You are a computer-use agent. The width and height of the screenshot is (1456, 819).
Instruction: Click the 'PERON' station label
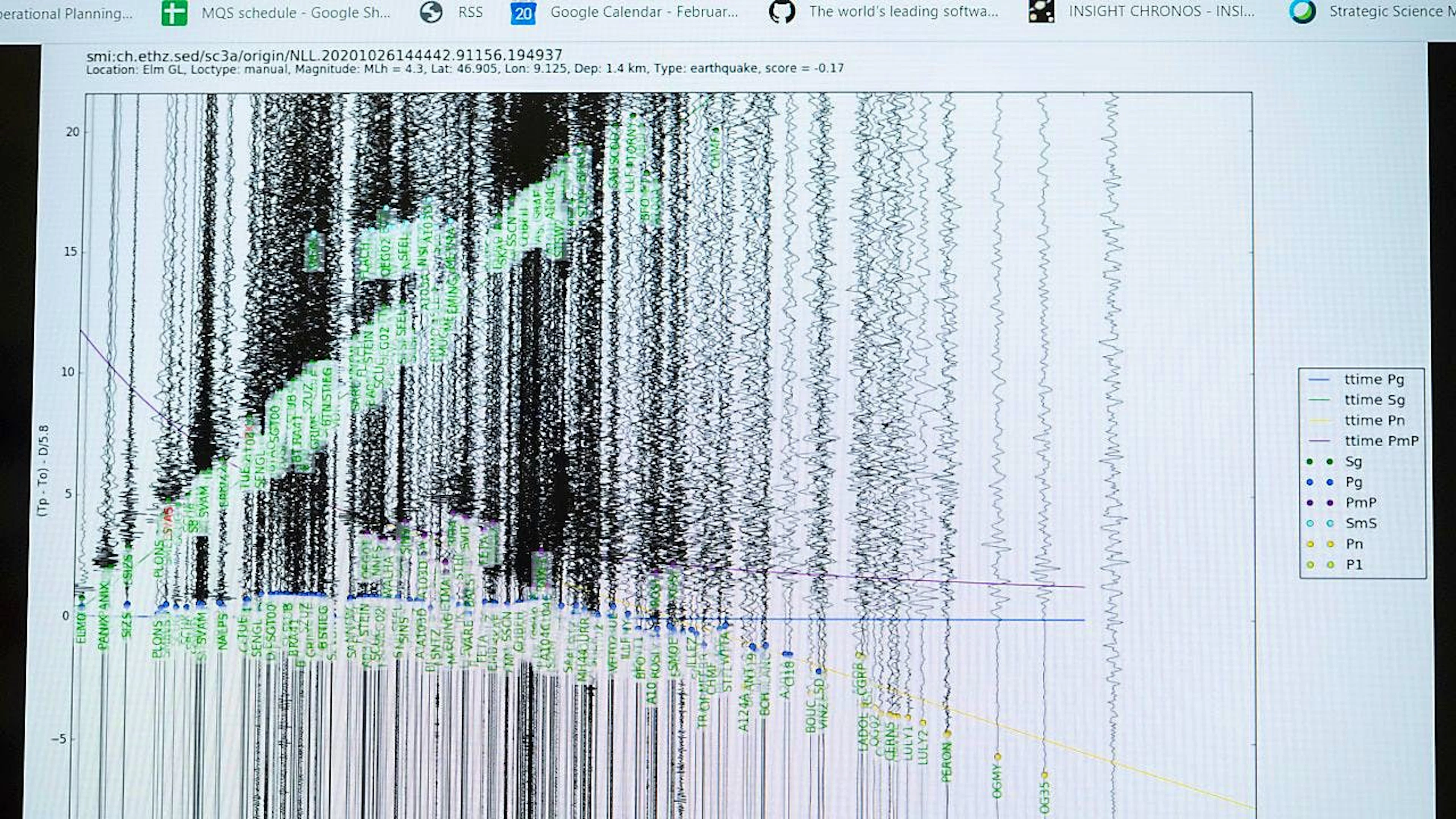[x=947, y=762]
